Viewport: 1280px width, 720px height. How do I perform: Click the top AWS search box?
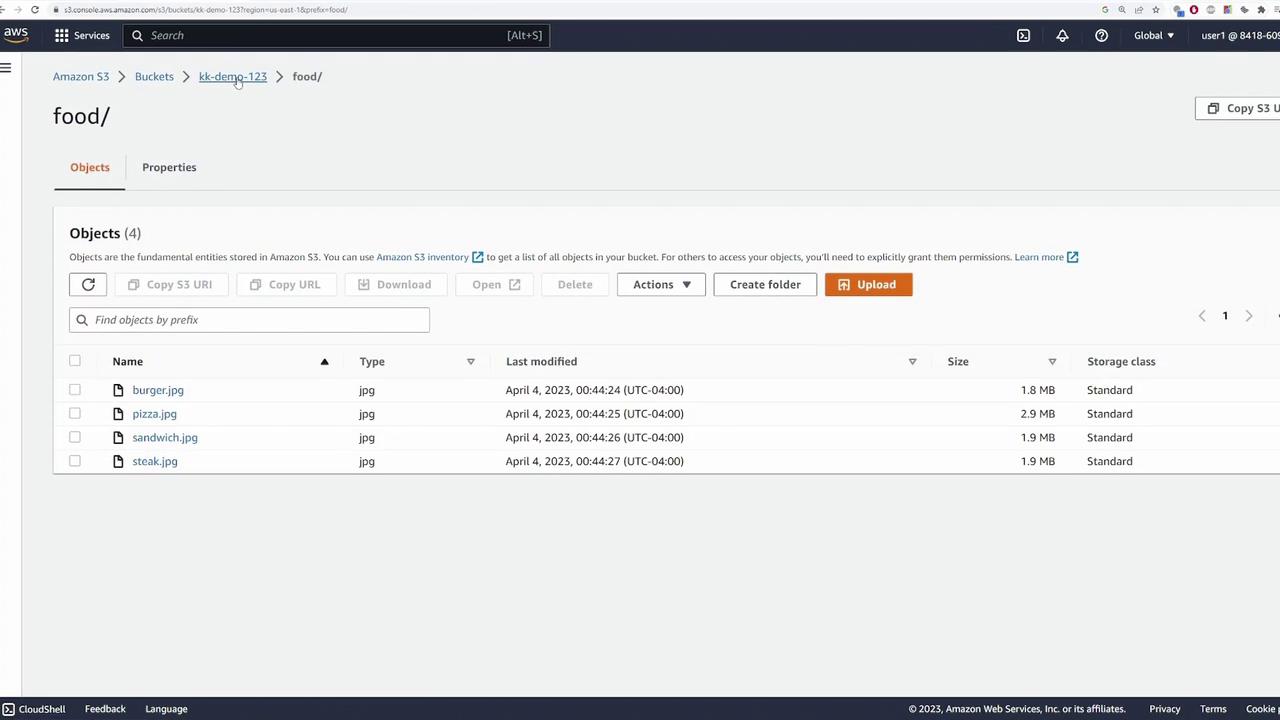click(336, 35)
